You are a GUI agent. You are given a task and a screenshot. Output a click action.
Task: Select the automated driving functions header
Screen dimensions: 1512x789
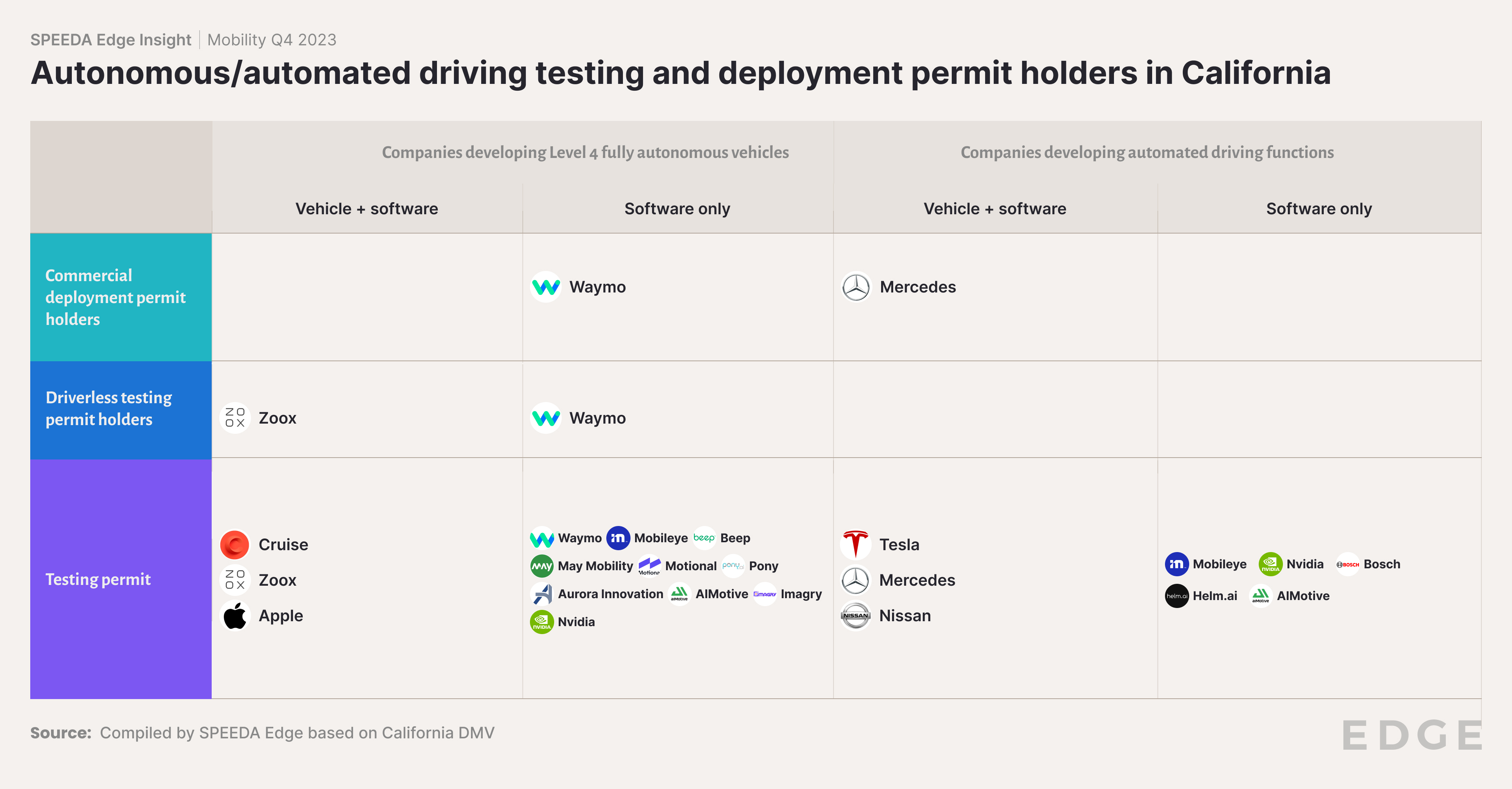pos(1147,153)
